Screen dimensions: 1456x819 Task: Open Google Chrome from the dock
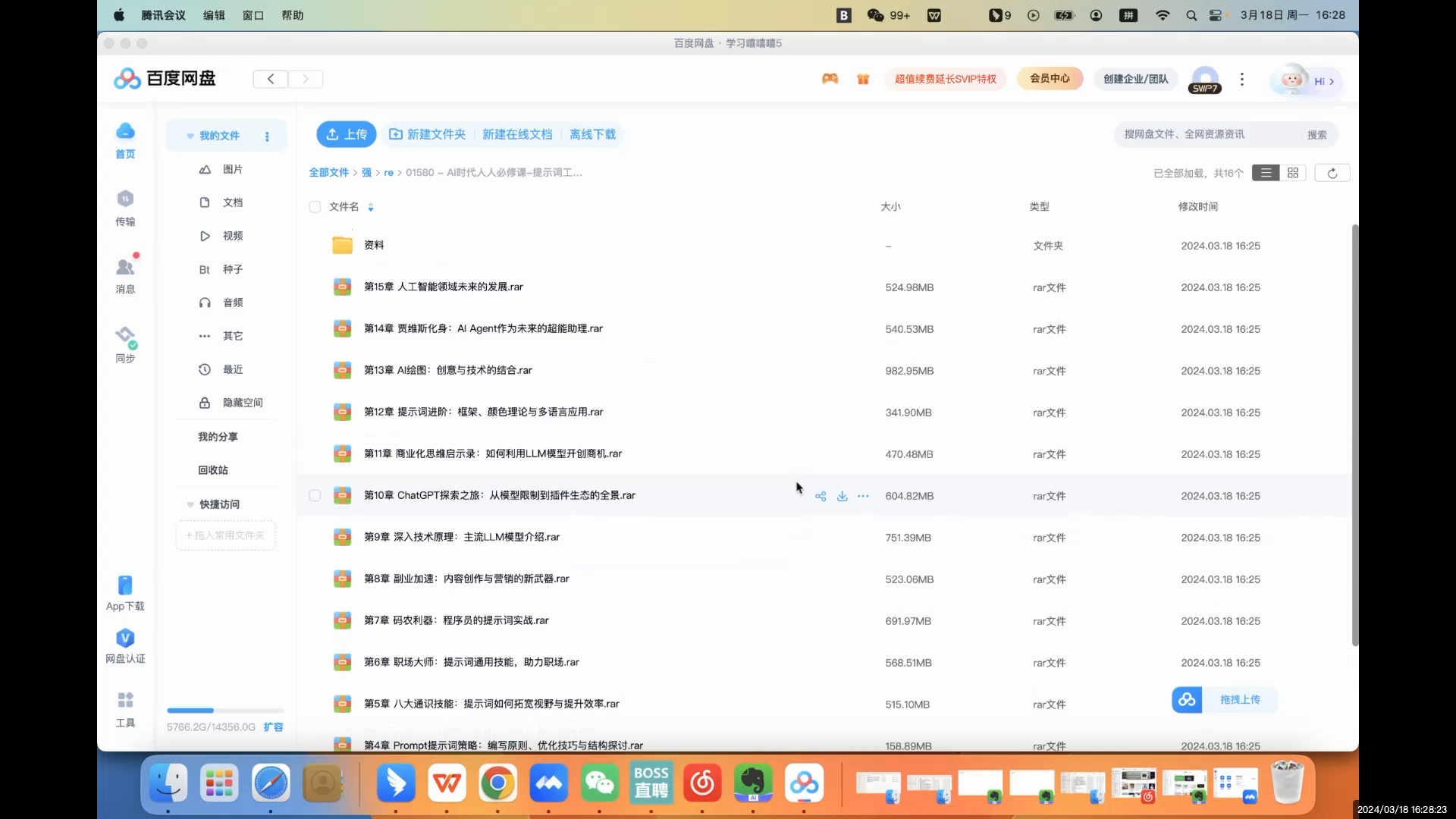[x=497, y=783]
